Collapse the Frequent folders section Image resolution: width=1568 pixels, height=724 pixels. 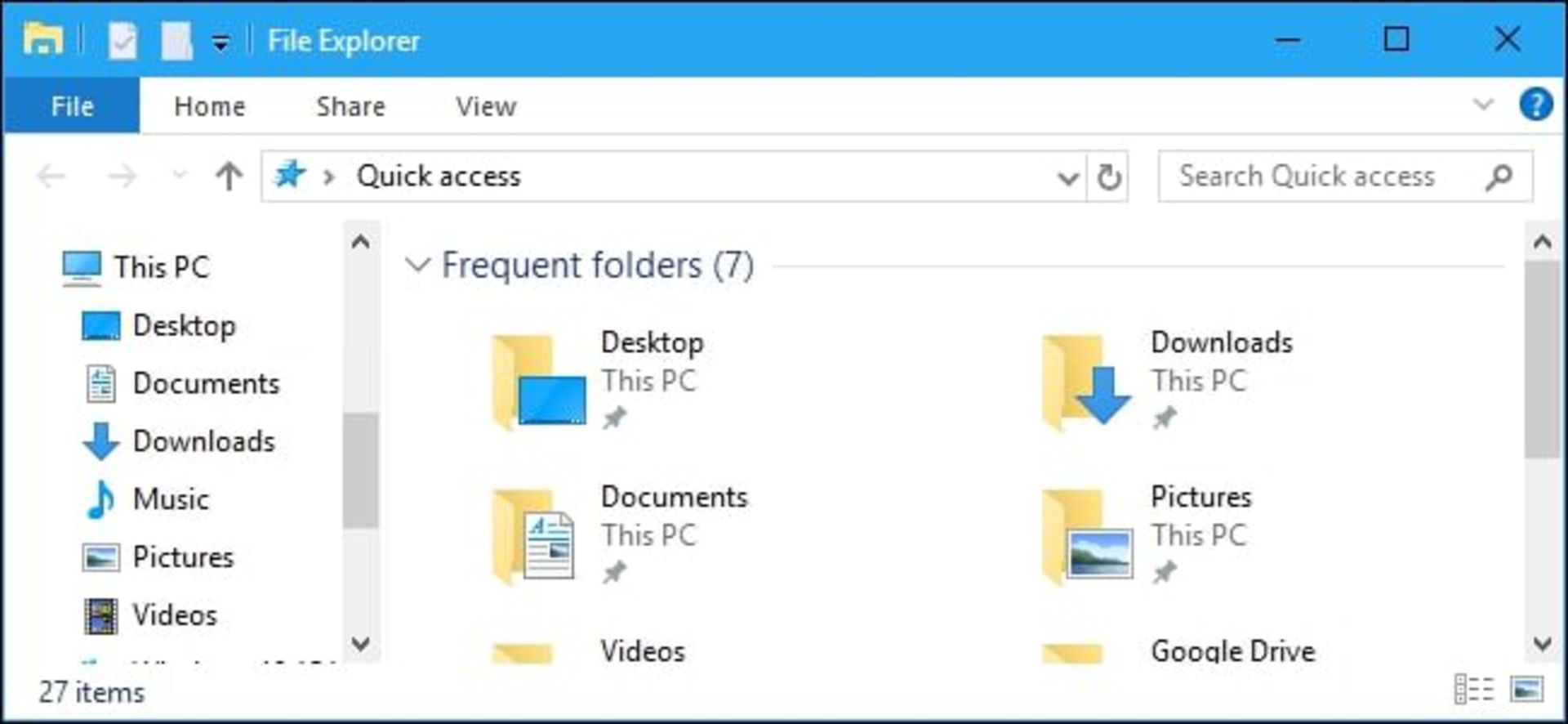[x=417, y=265]
